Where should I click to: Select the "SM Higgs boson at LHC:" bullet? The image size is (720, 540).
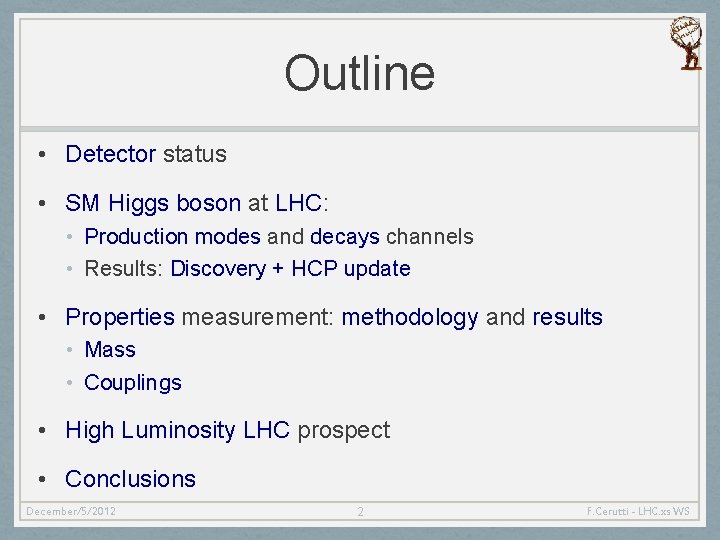pyautogui.click(x=196, y=203)
